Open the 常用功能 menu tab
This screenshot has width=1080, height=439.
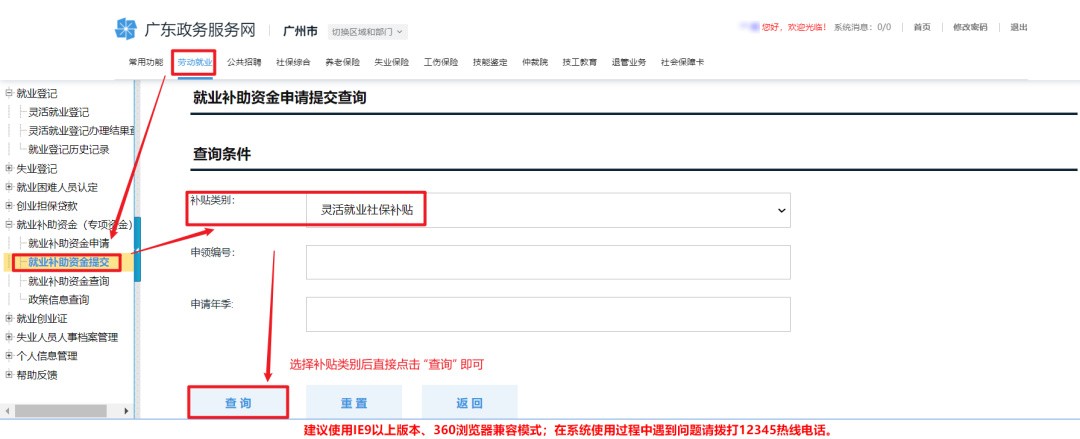click(x=145, y=62)
